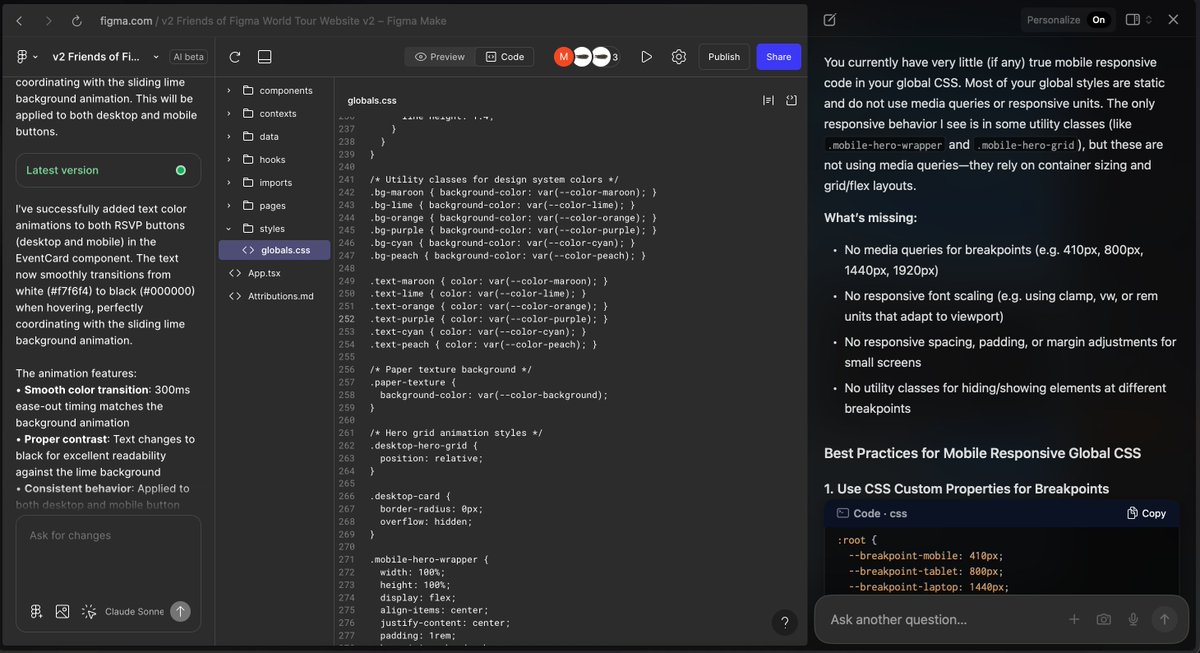1200x653 pixels.
Task: Send the prompt with the up-arrow button
Action: click(180, 611)
